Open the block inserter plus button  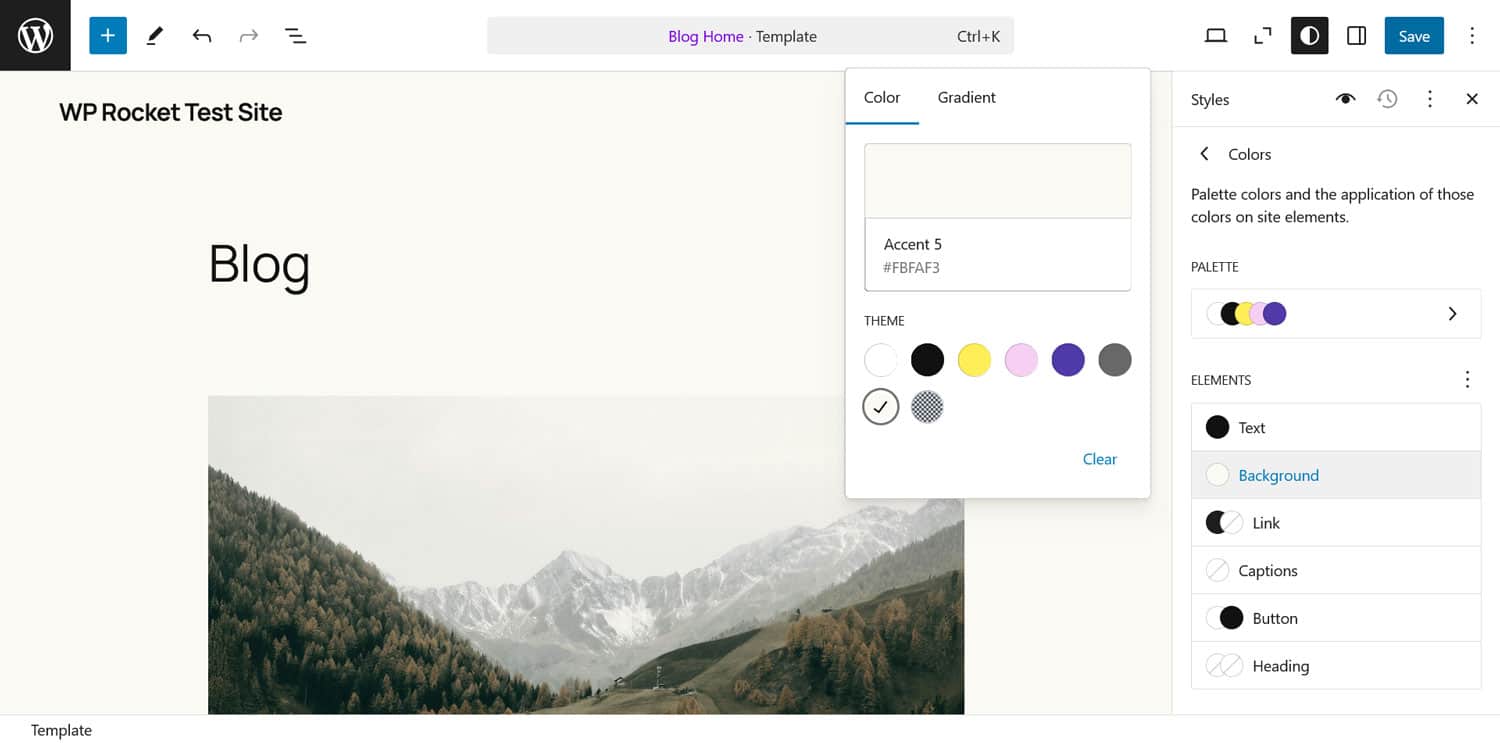(x=108, y=36)
